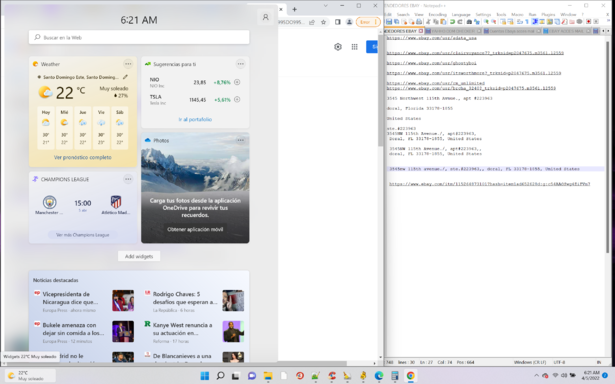Click the green Undo arrow in Notepad++

(452, 22)
